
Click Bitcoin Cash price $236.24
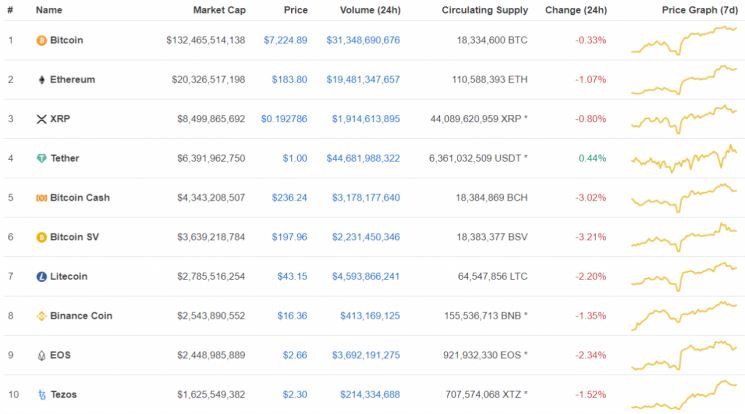pos(289,198)
